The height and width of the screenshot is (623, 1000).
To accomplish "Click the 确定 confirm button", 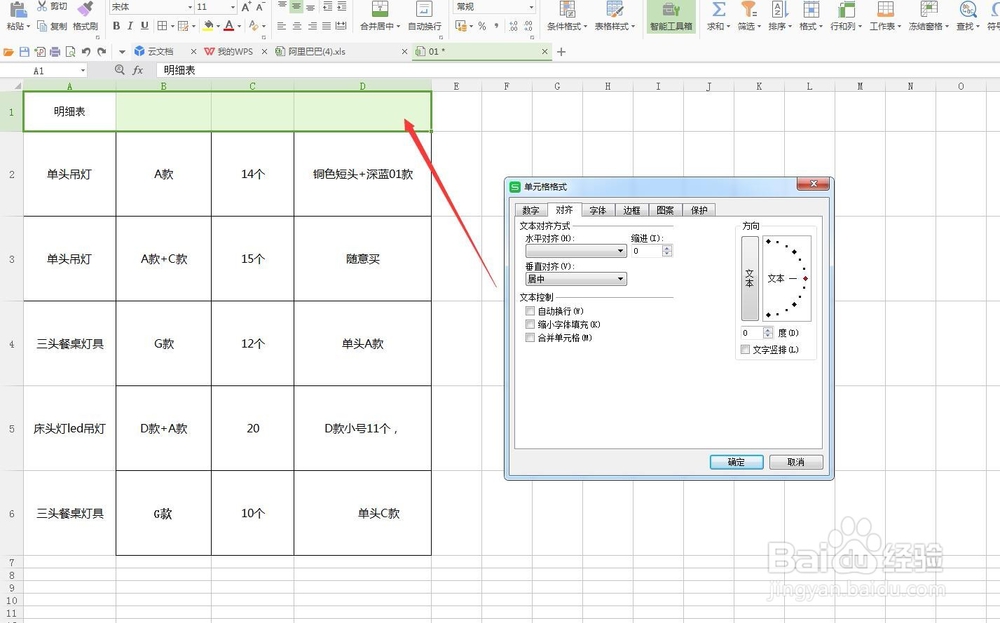I will (x=736, y=461).
